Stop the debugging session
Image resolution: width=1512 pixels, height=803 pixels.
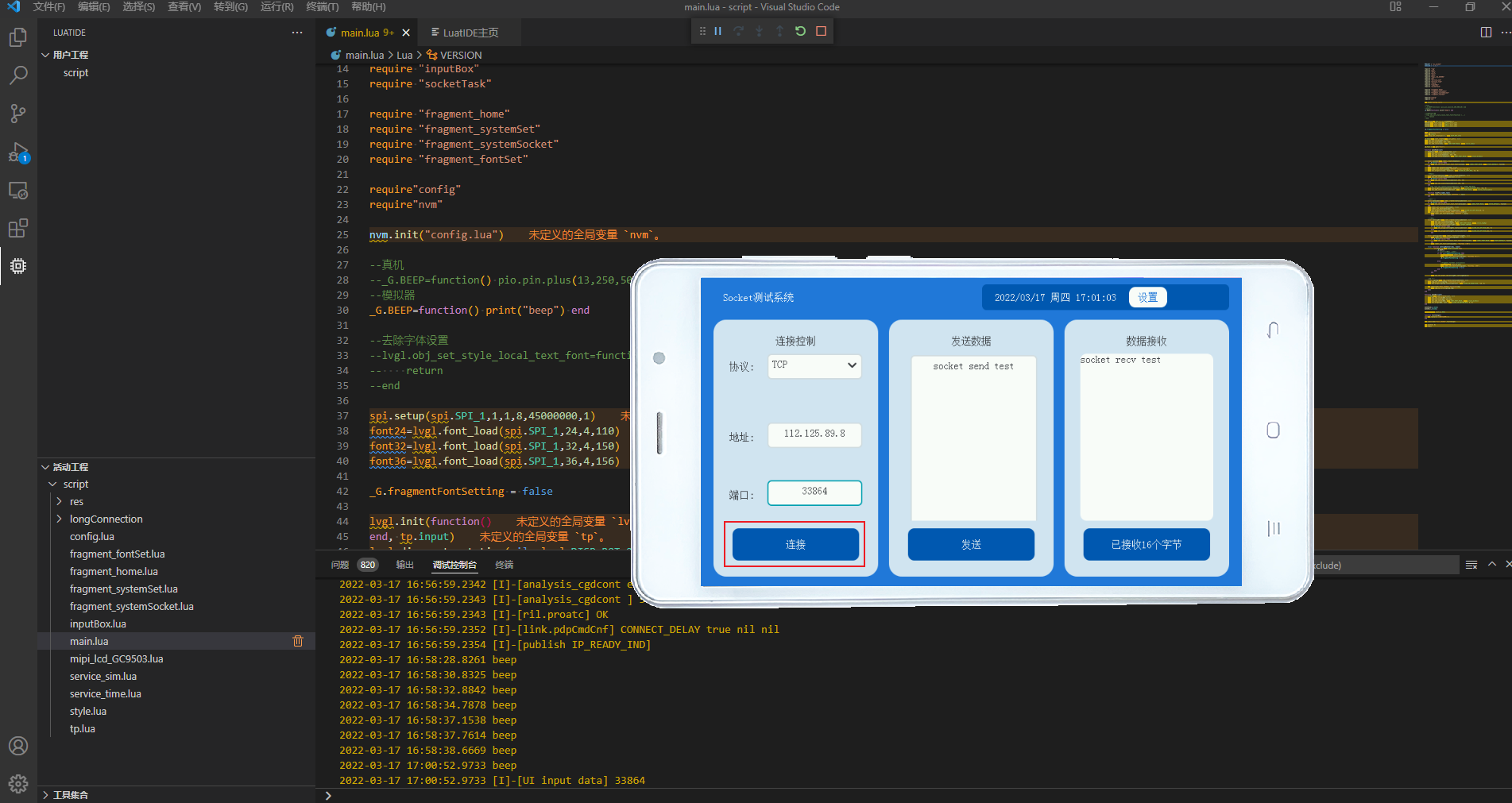[822, 31]
